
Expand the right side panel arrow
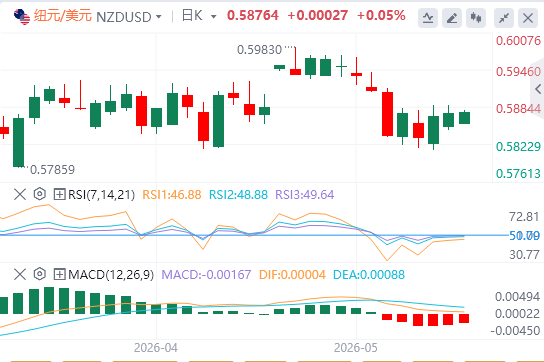[538, 89]
